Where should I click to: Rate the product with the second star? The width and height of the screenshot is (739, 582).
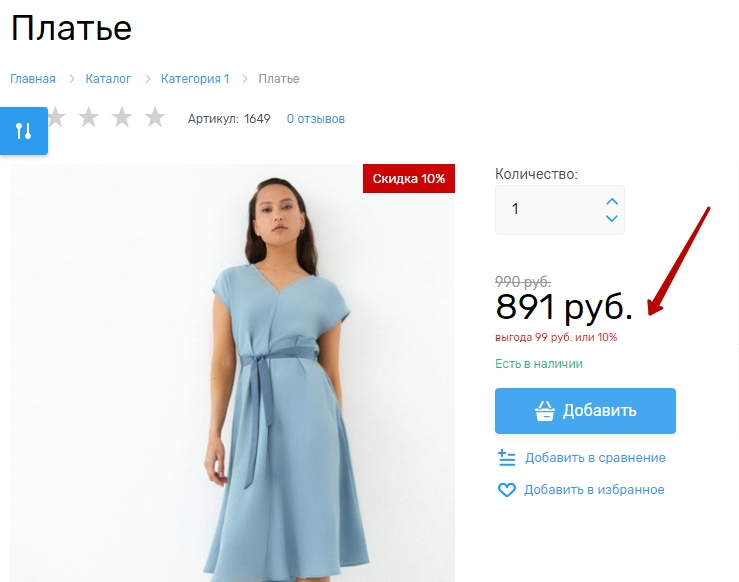[x=56, y=117]
